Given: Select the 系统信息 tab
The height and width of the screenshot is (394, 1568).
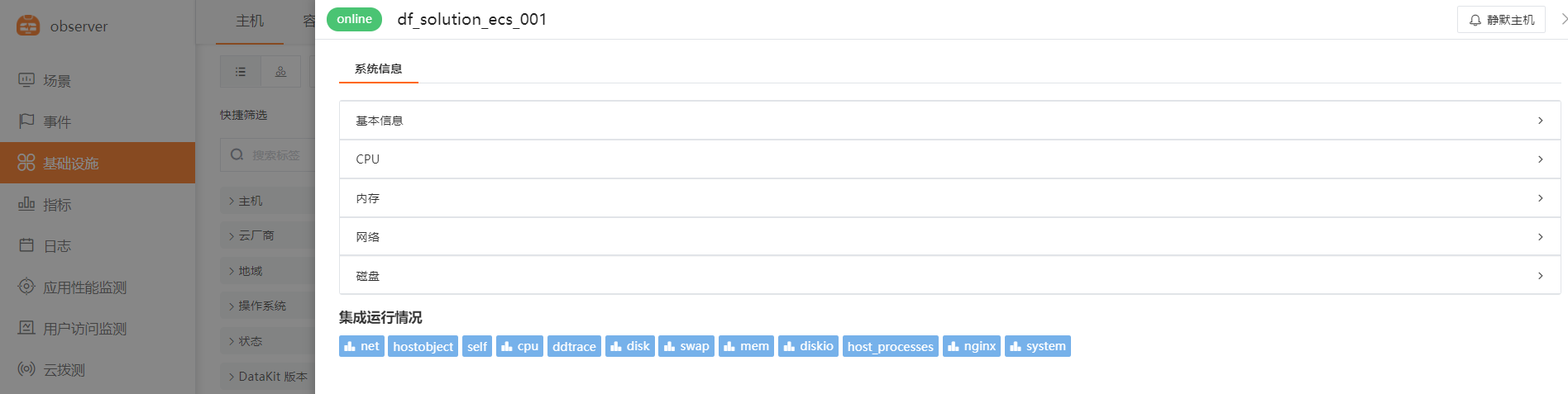Looking at the screenshot, I should pos(379,69).
